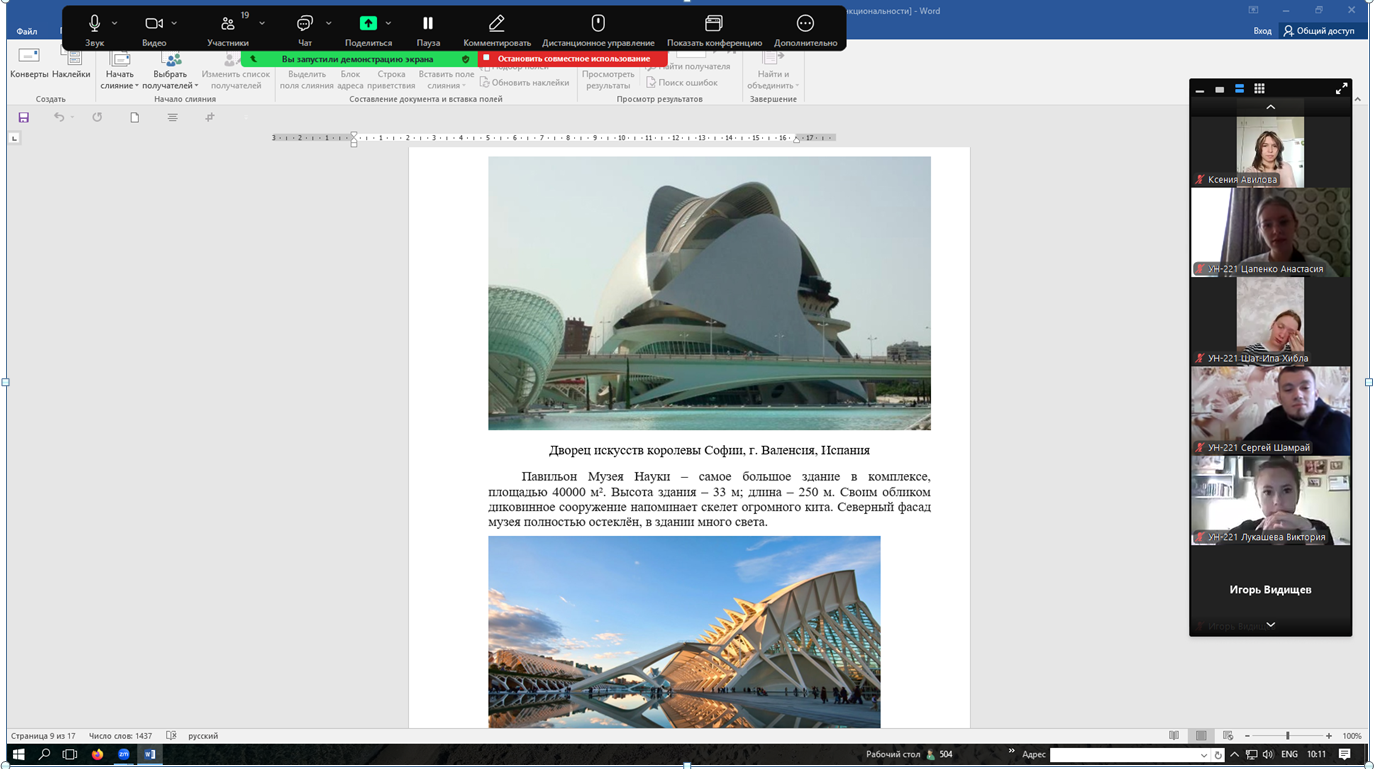1376x769 pixels.
Task: Click the new document page icon
Action: (x=134, y=117)
